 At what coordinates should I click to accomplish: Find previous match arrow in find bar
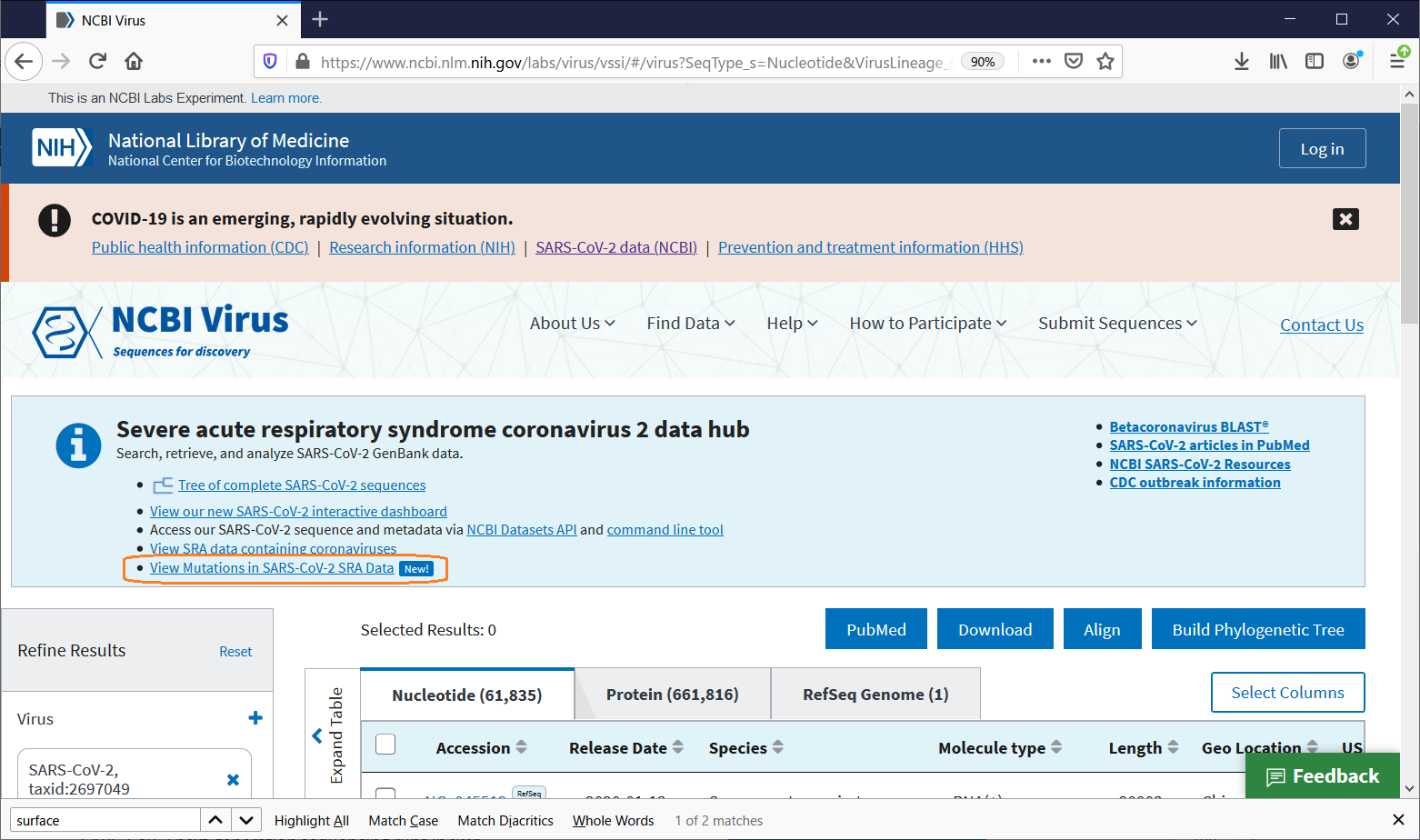215,820
